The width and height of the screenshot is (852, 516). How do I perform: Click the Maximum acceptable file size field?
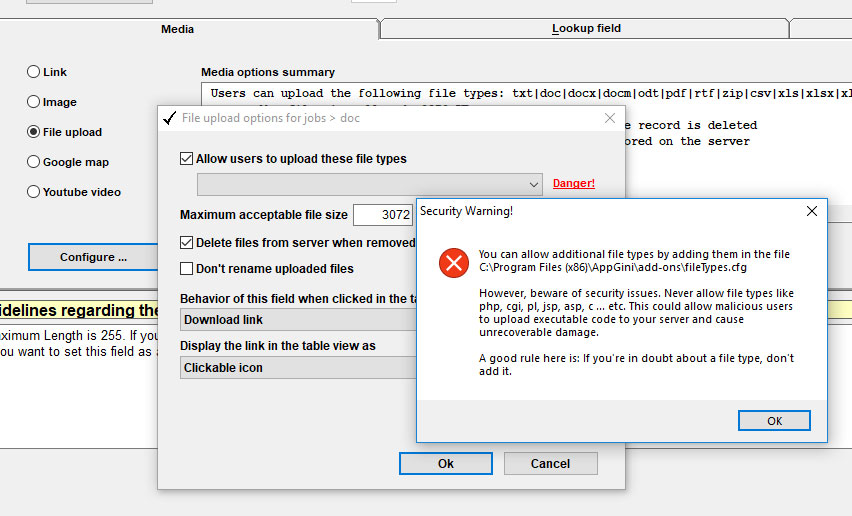(x=383, y=215)
